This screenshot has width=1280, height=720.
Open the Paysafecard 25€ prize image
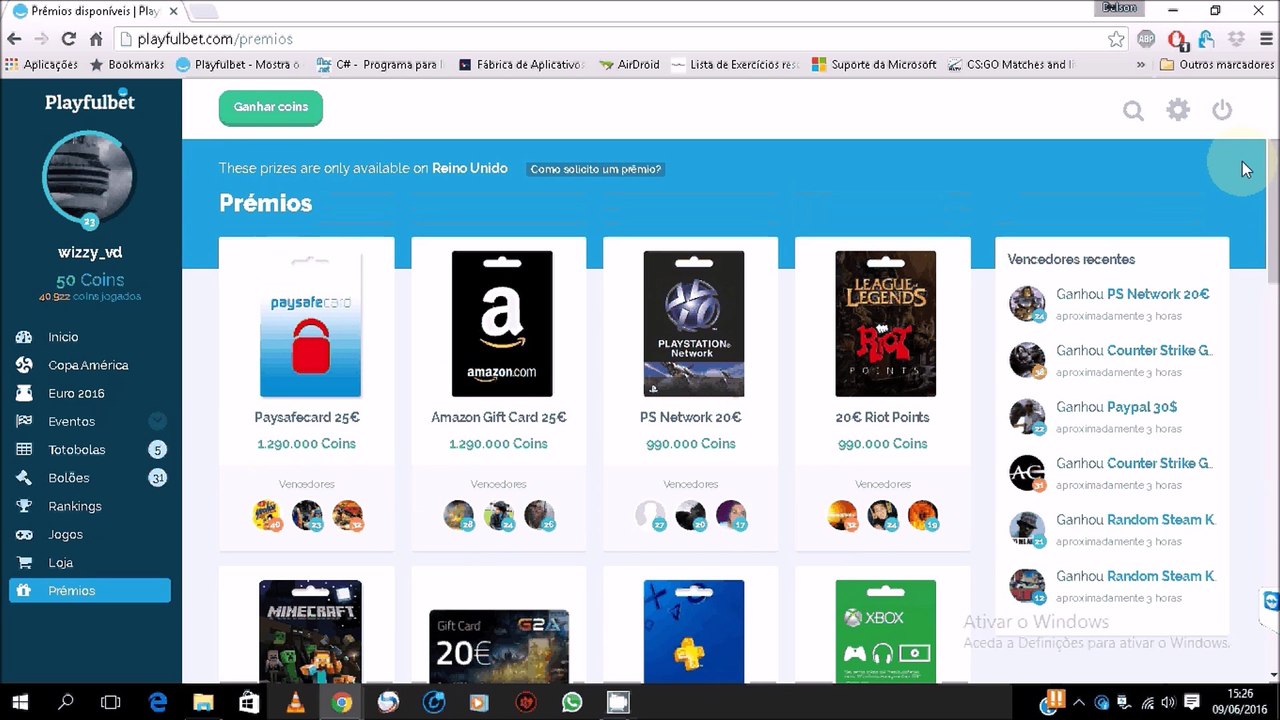click(310, 324)
